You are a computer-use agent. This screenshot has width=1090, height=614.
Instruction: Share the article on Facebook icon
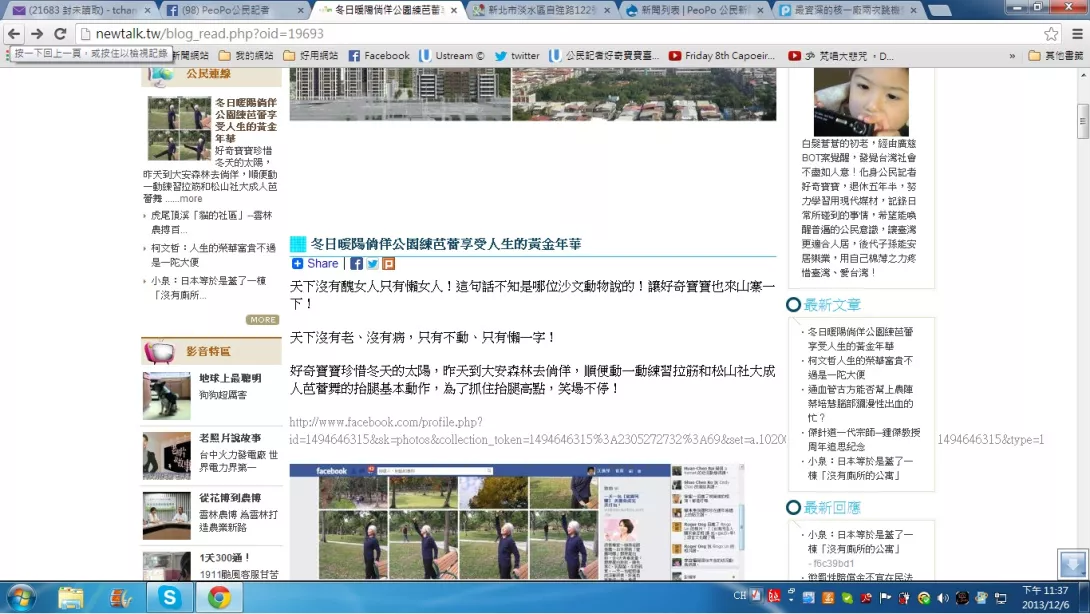click(x=357, y=264)
